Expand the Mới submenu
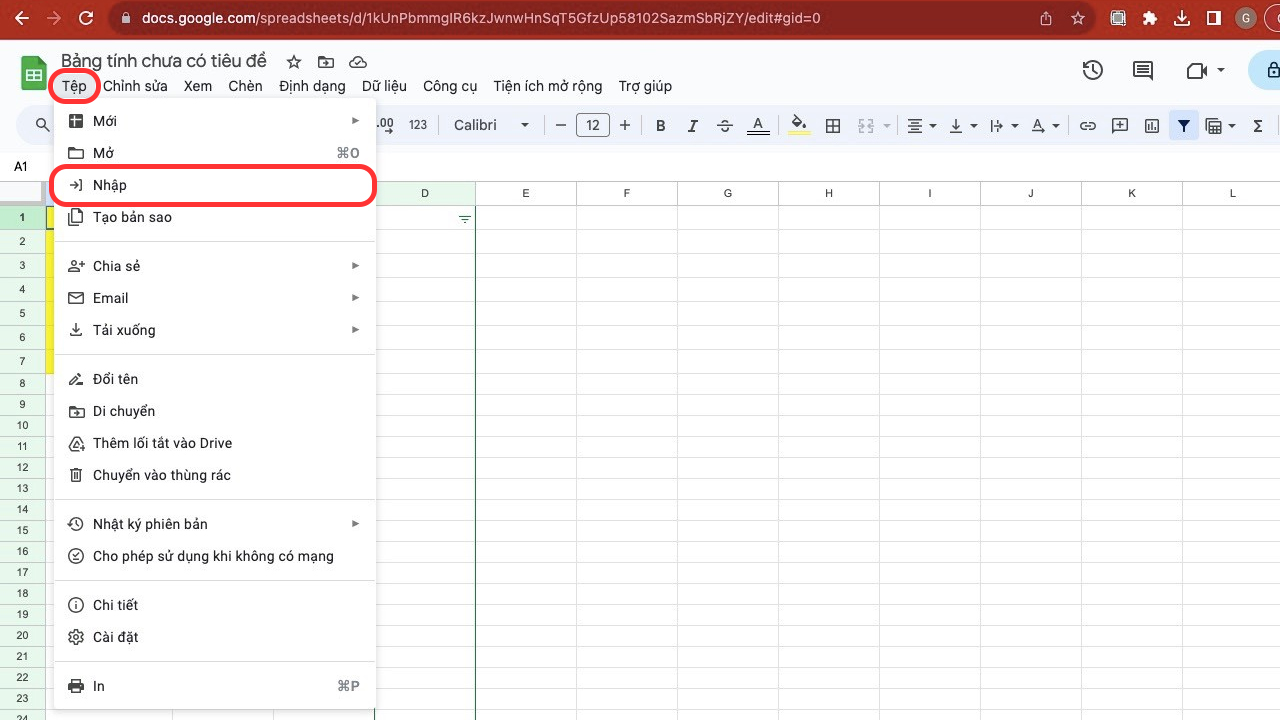This screenshot has height=720, width=1280. pyautogui.click(x=215, y=121)
